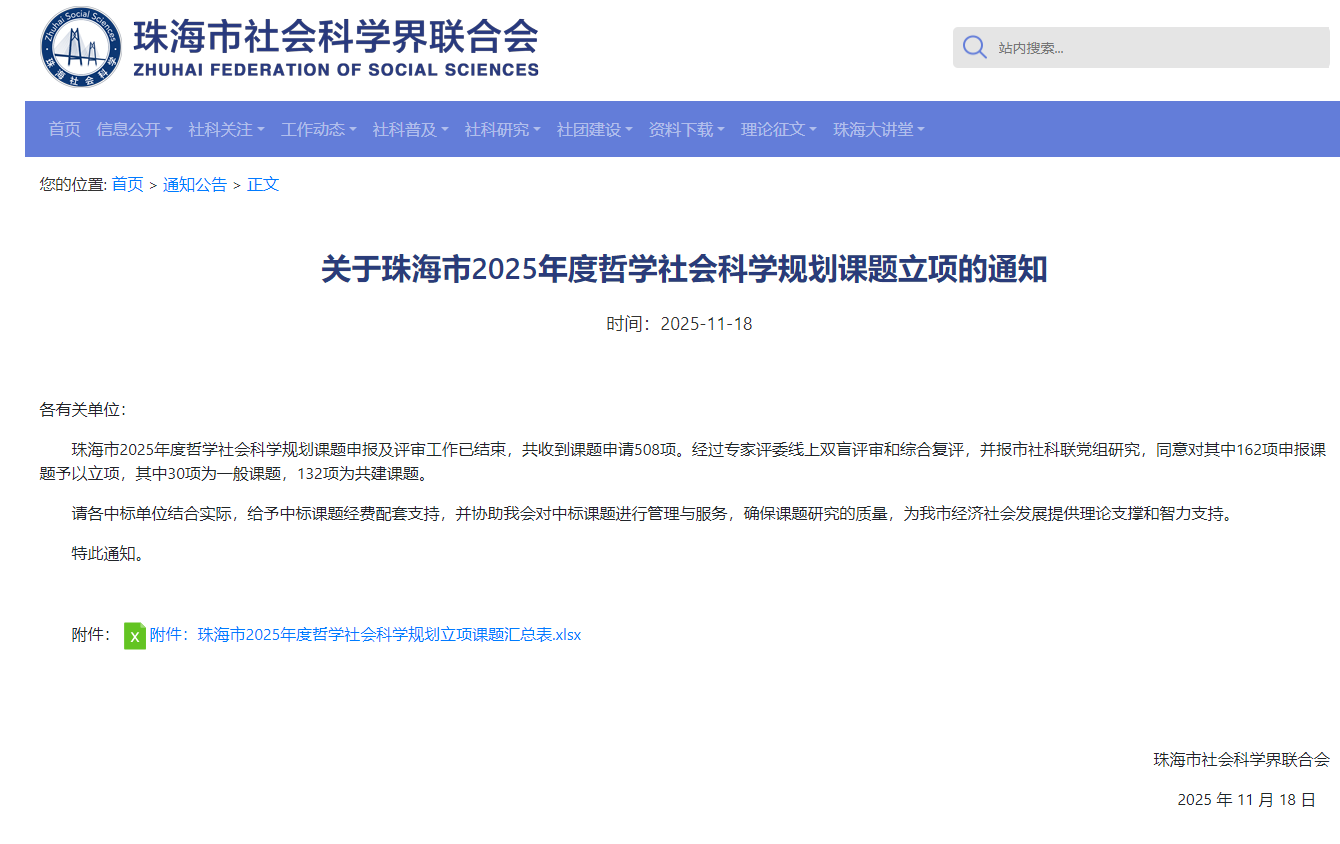Screen dimensions: 1340x844
Task: Expand the 信息公开 dropdown menu
Action: tap(134, 129)
